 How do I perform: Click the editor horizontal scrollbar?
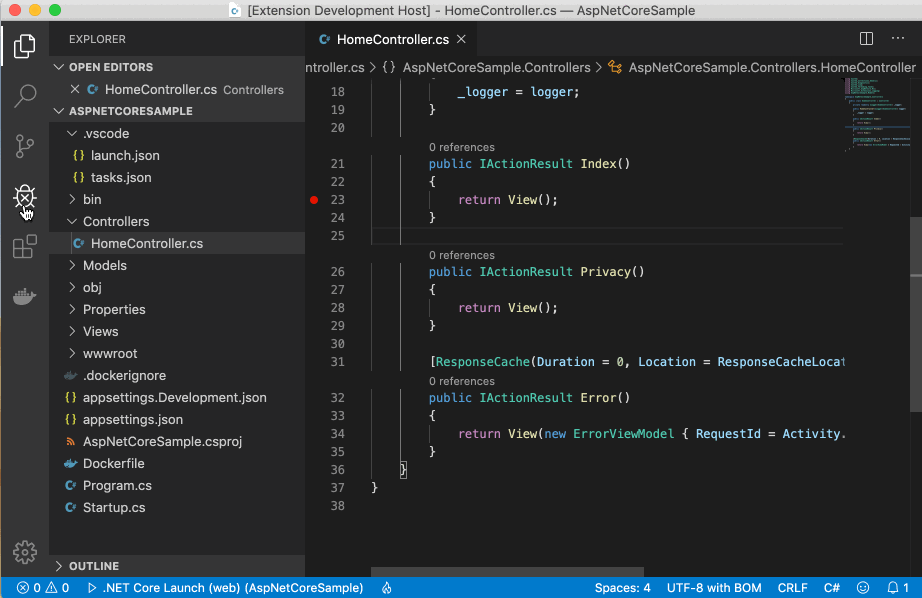click(x=507, y=572)
